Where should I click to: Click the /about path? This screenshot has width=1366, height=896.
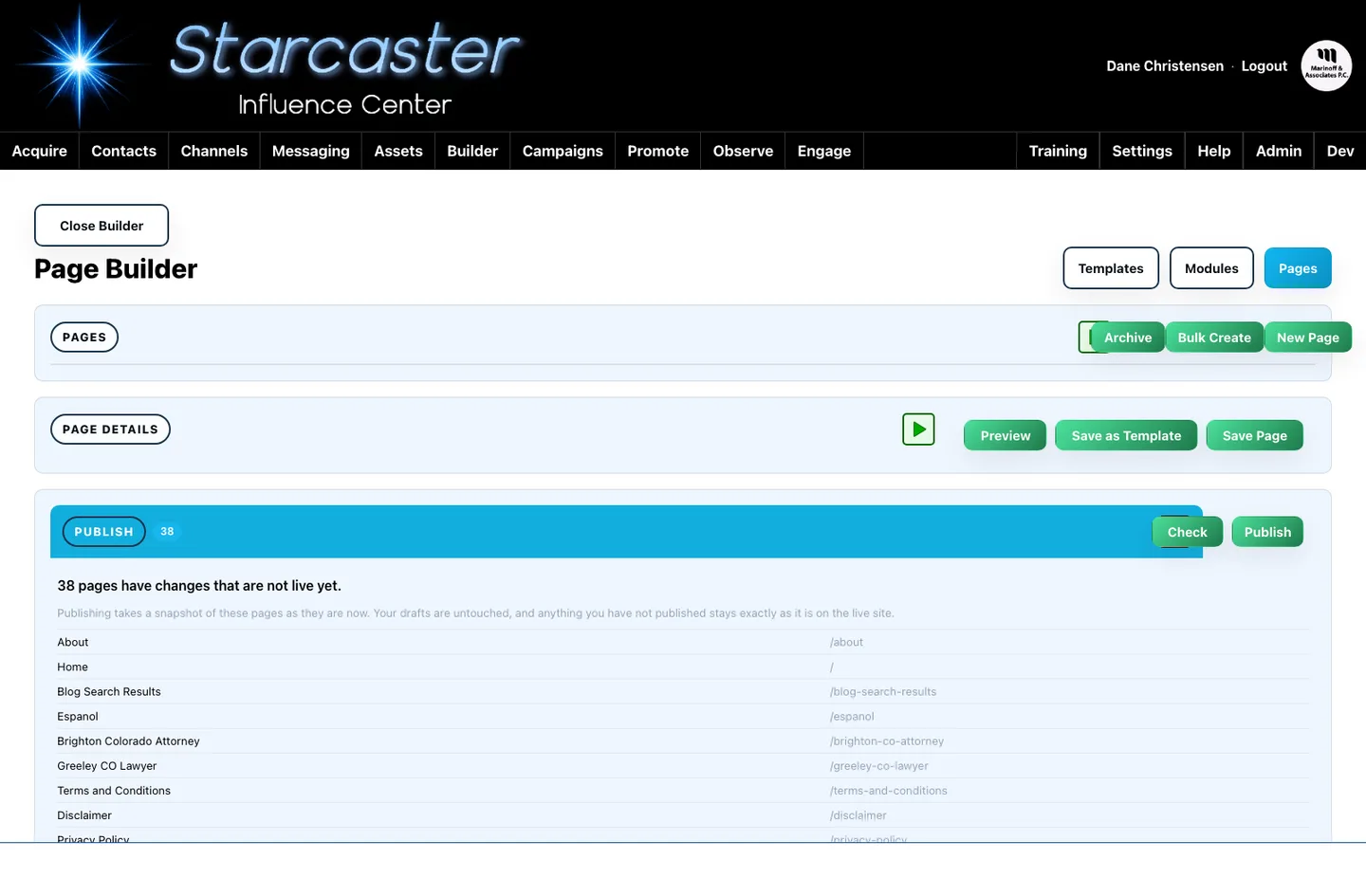[x=846, y=642]
